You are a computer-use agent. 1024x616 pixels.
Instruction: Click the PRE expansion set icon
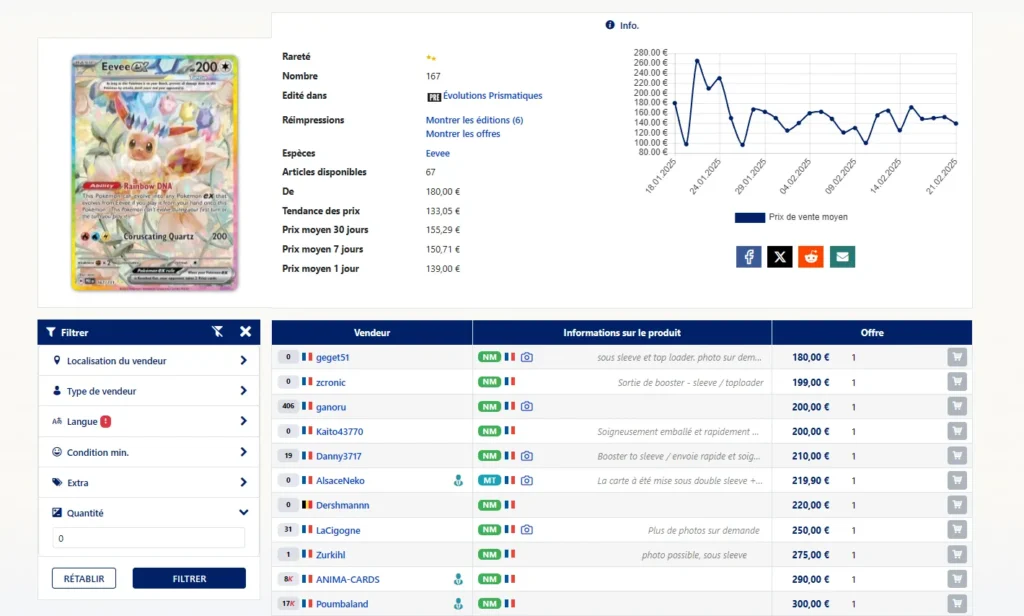pyautogui.click(x=434, y=97)
